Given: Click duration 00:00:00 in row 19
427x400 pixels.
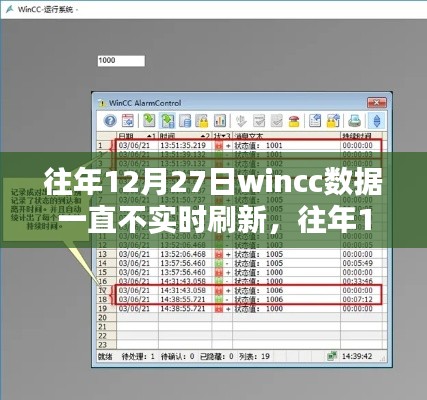Looking at the screenshot, I should 357,308.
